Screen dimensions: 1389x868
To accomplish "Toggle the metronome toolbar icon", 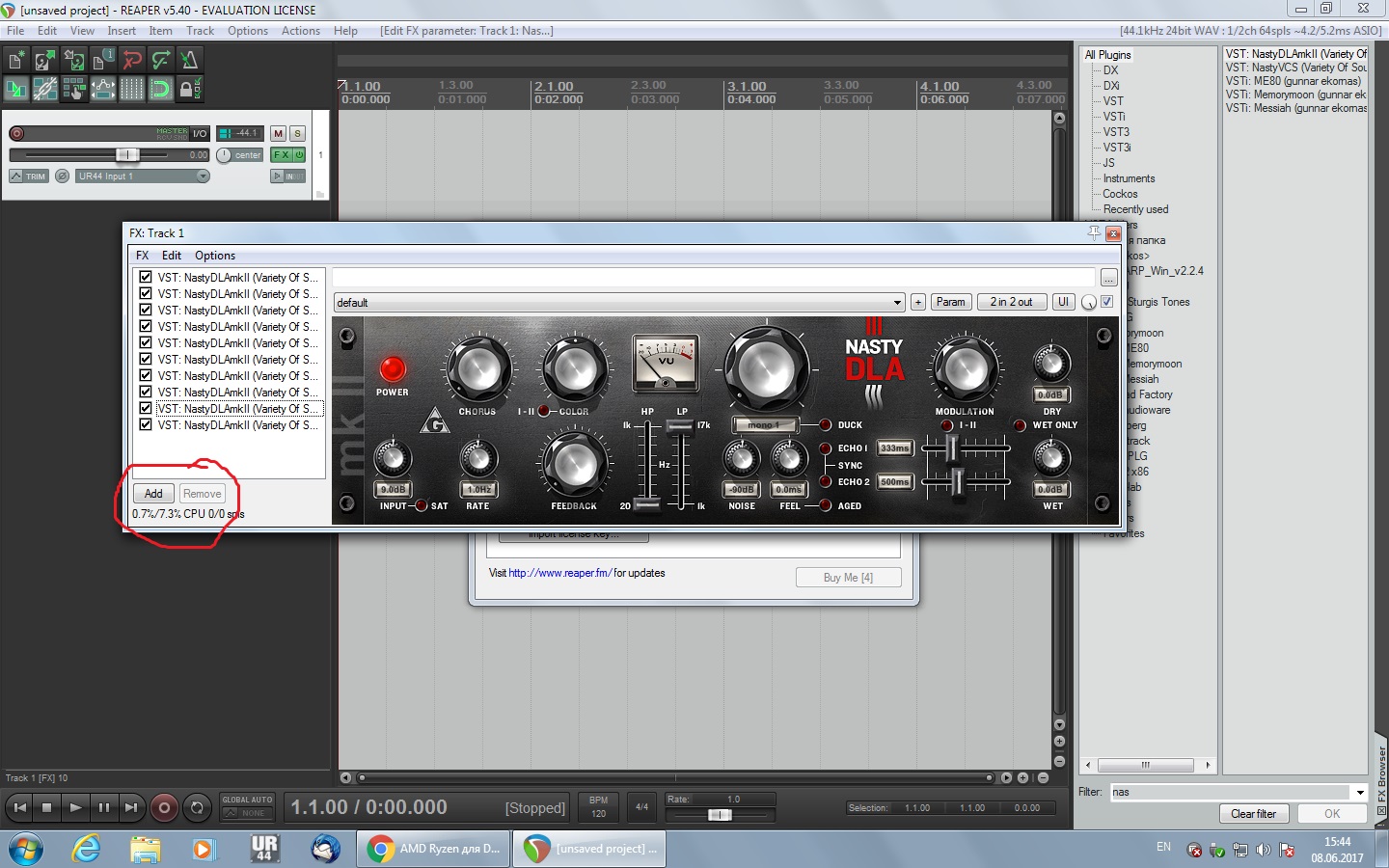I will 190,60.
